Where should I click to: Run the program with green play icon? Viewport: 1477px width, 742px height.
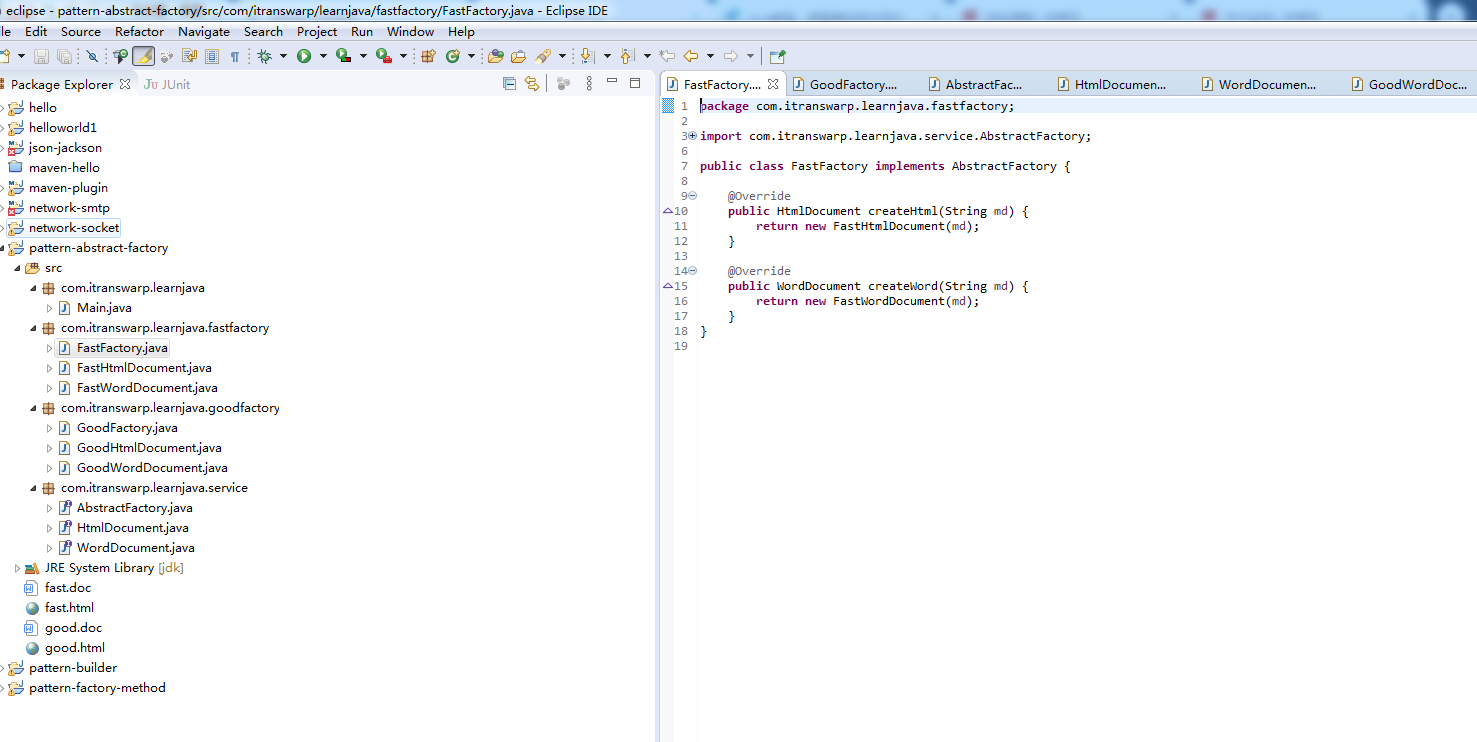(304, 56)
